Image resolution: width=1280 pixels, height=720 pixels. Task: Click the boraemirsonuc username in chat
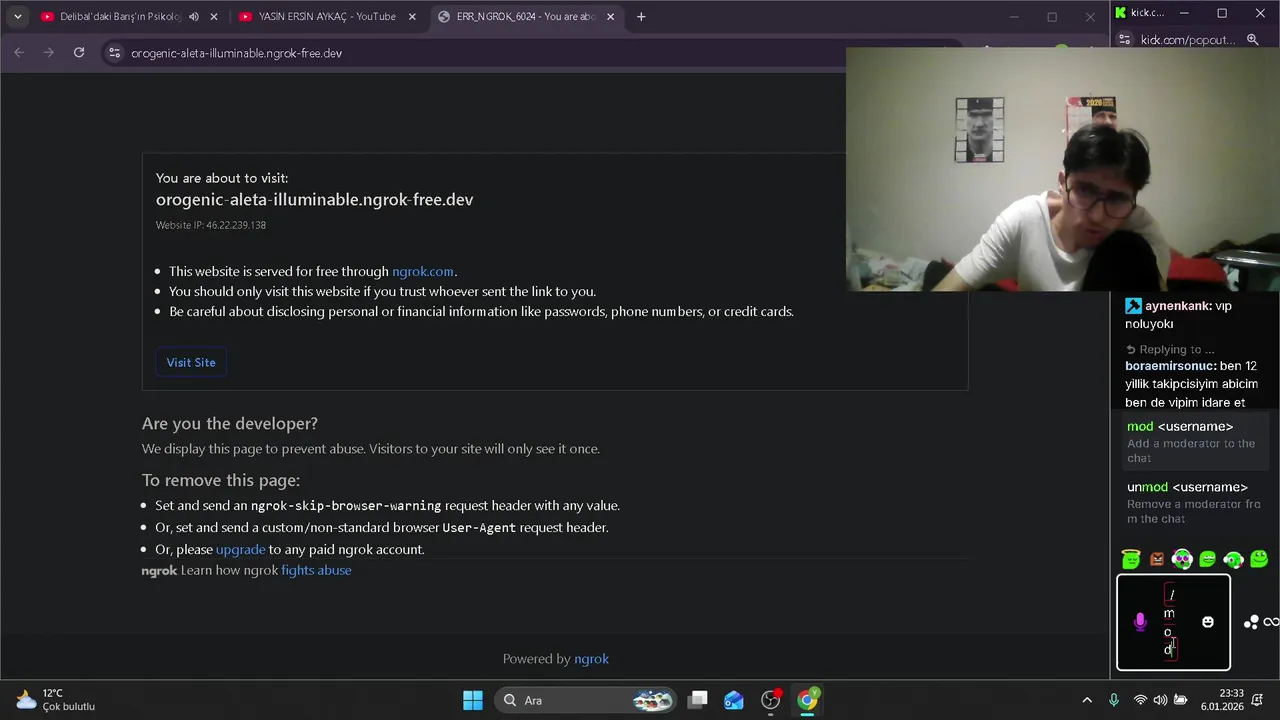point(1170,366)
